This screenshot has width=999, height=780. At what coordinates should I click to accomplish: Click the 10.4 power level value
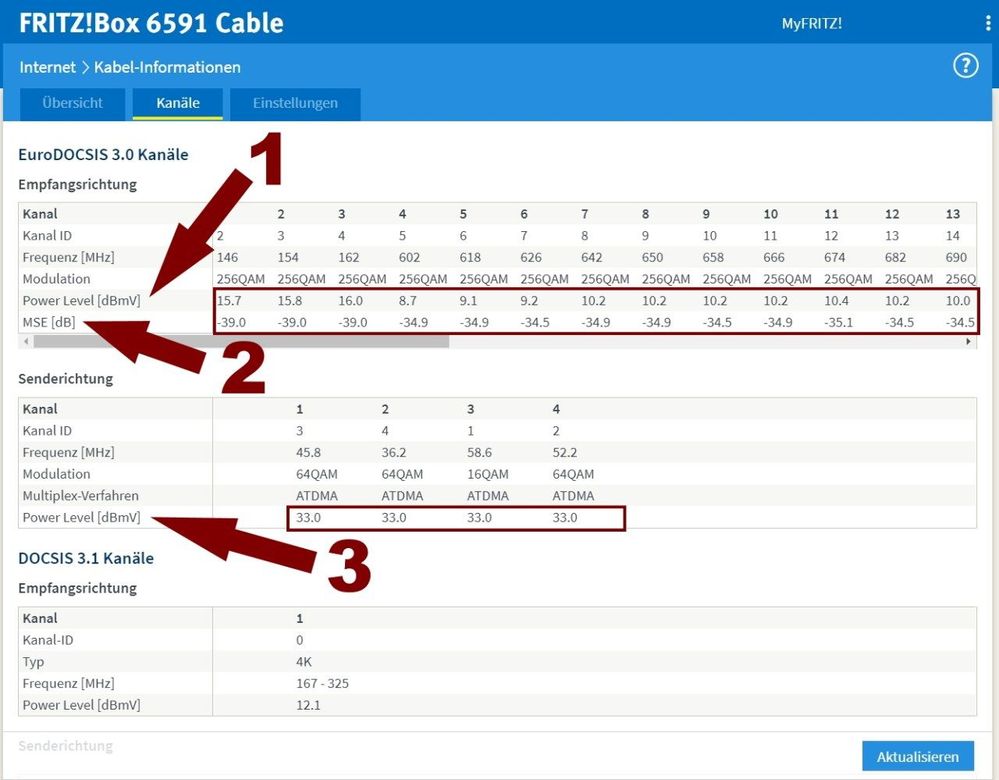[836, 301]
